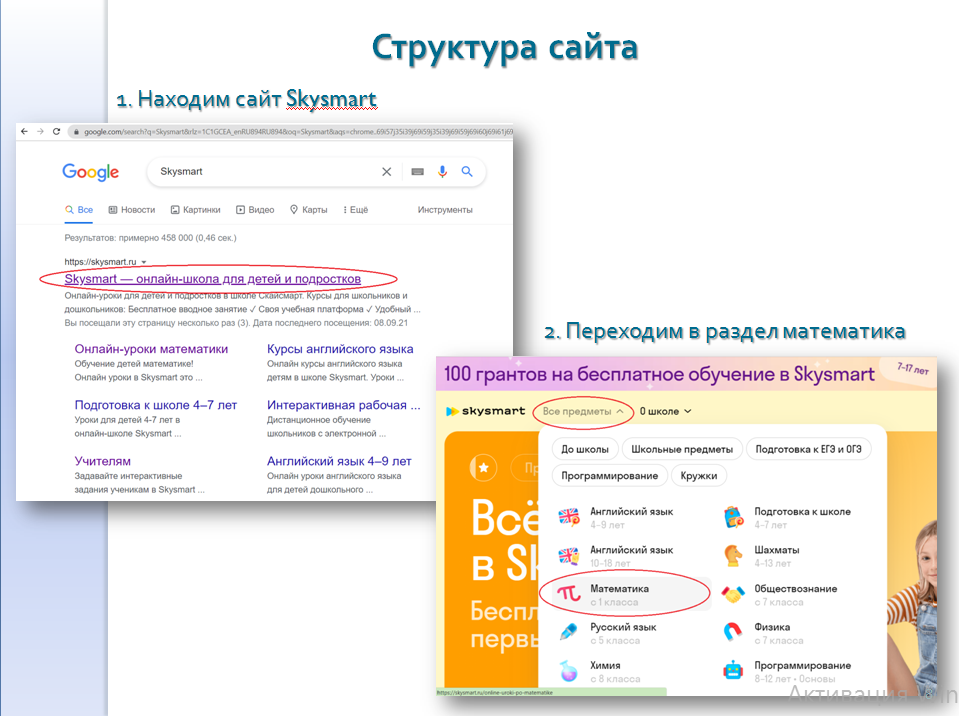
Task: Click the browser back arrow
Action: coord(22,131)
